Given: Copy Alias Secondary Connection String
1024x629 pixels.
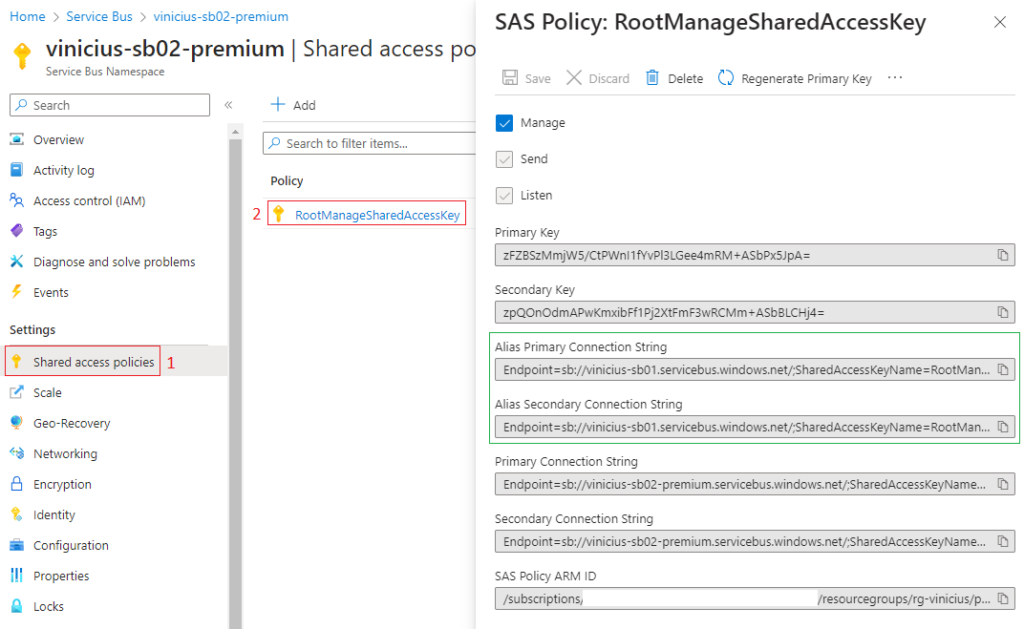Looking at the screenshot, I should 1002,427.
